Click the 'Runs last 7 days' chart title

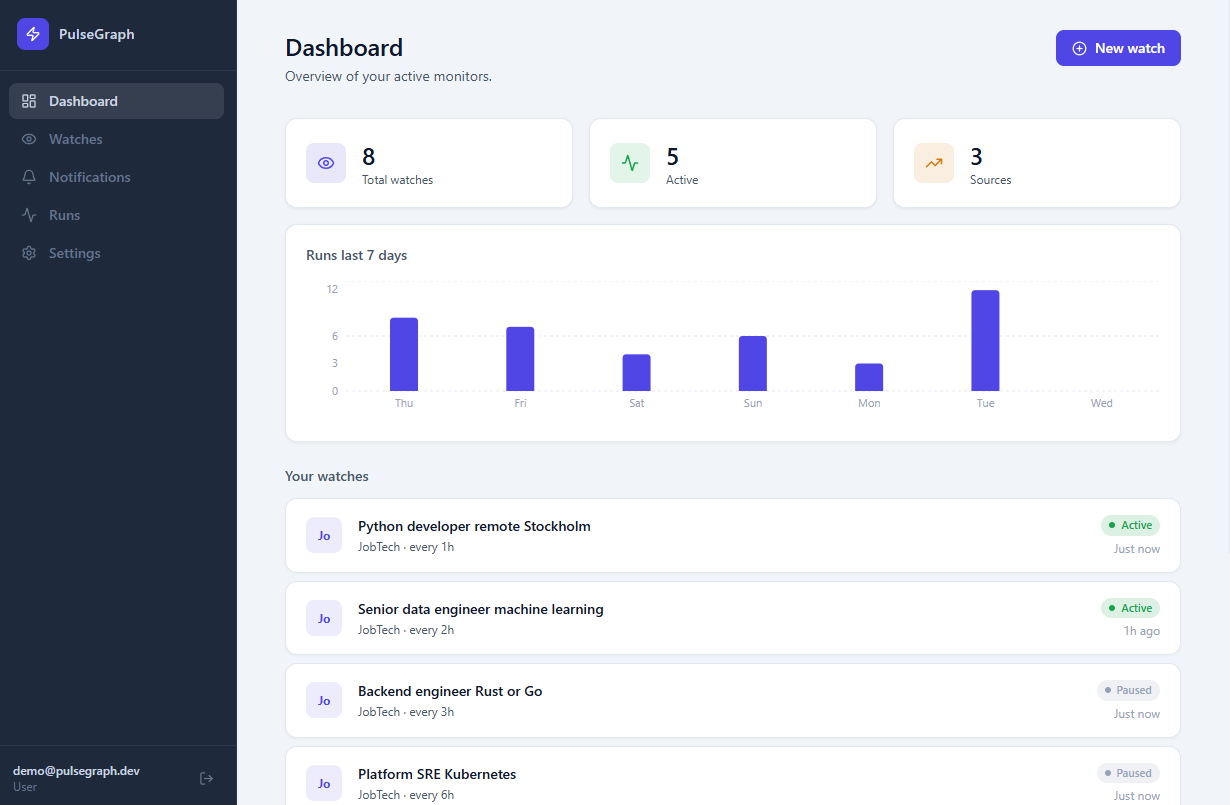point(357,255)
